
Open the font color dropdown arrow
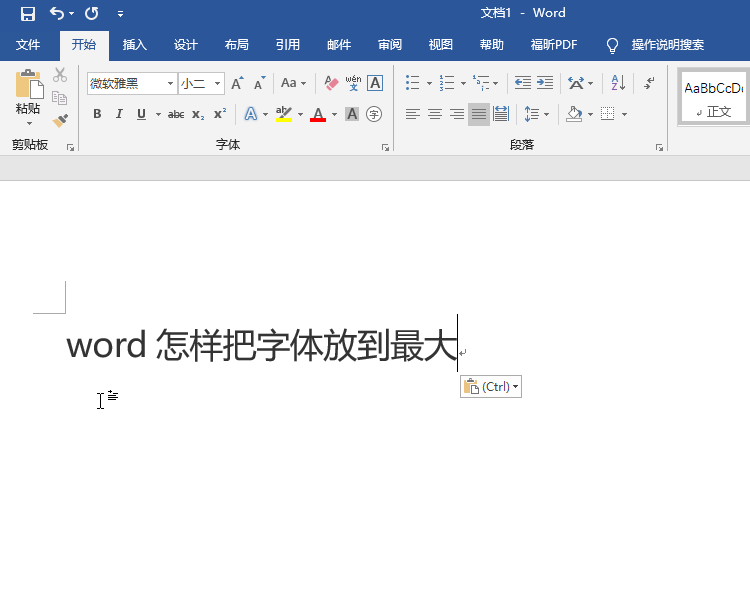pyautogui.click(x=334, y=114)
